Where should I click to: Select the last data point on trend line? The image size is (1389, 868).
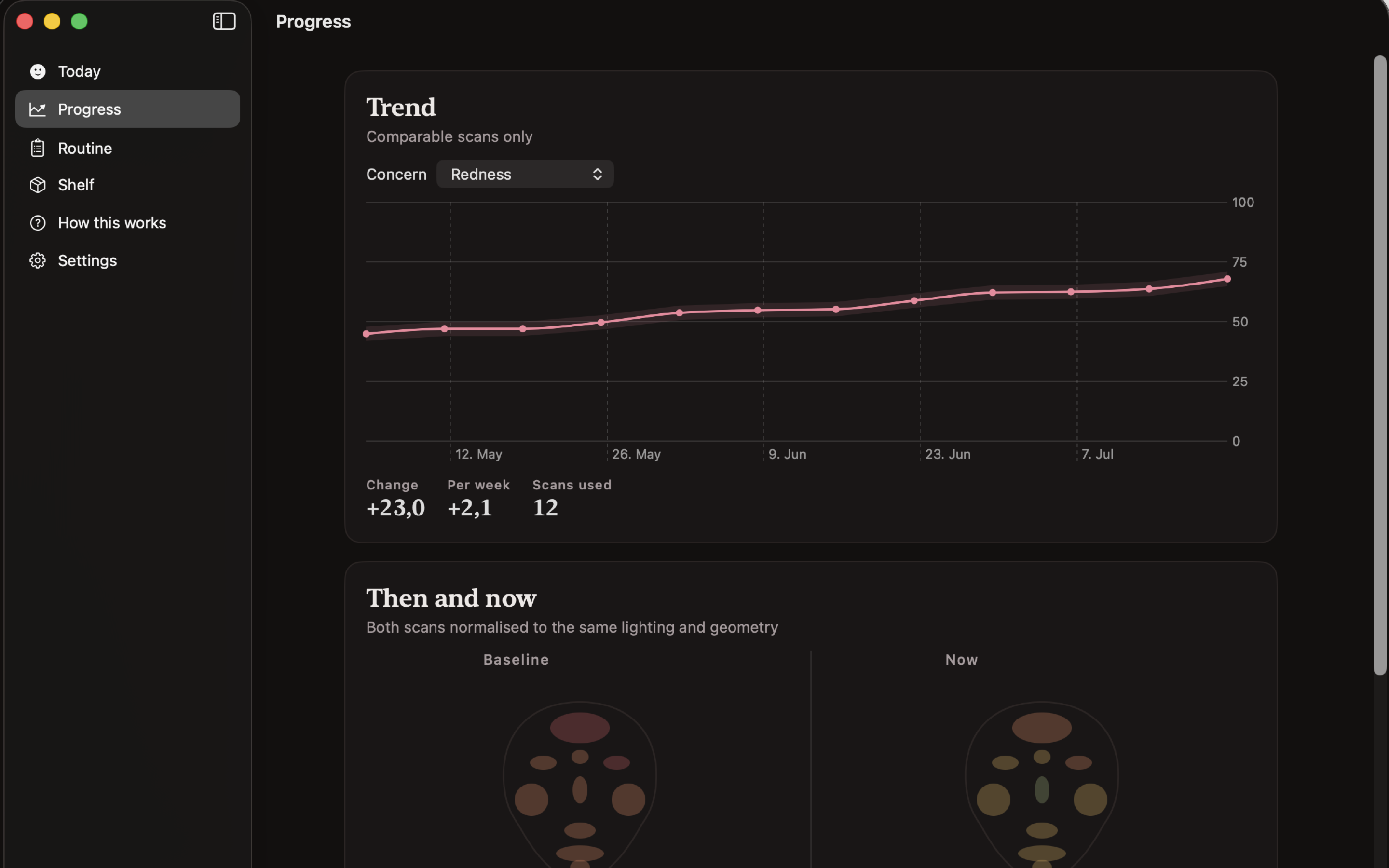point(1227,279)
